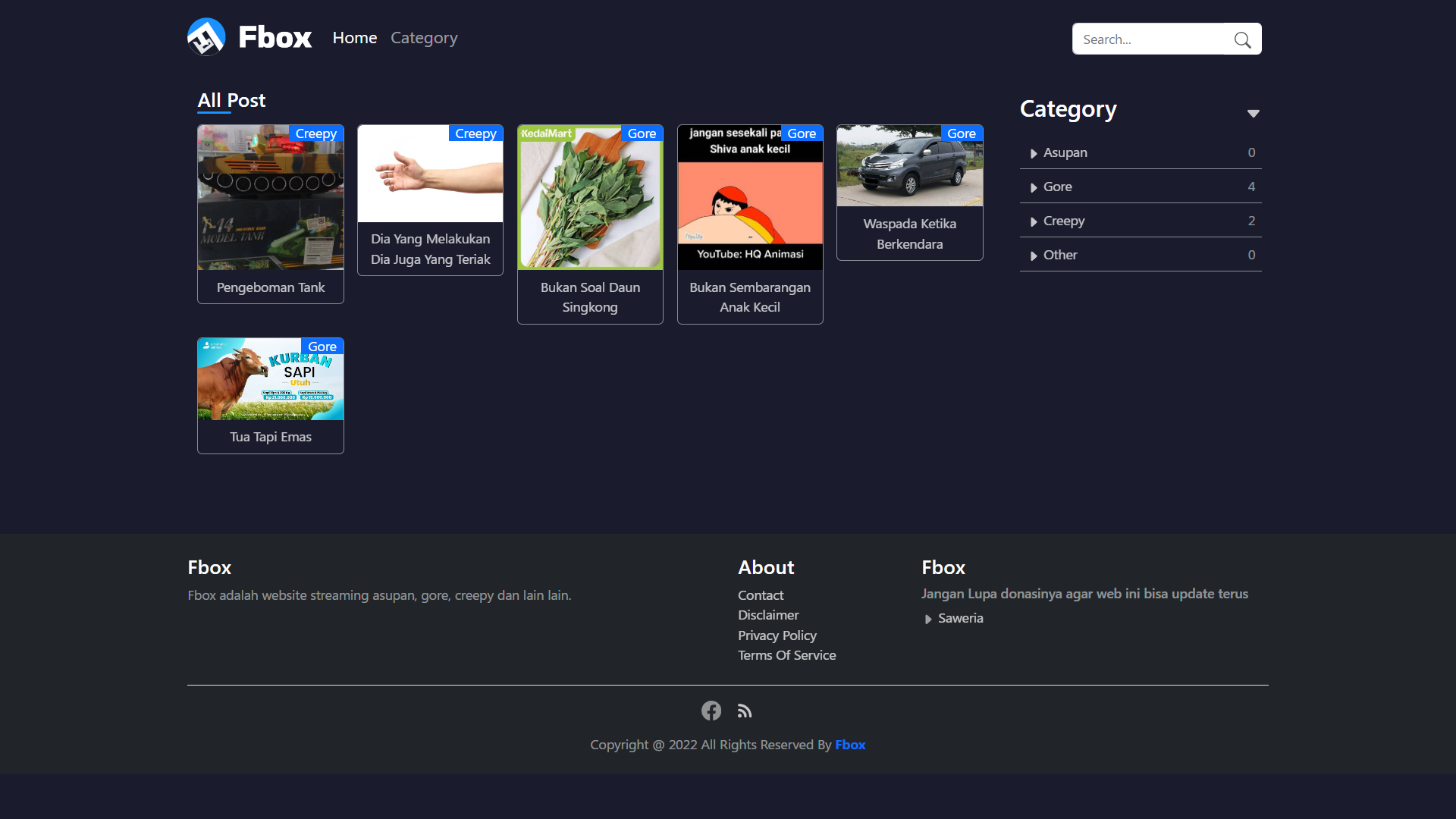Expand the Gore category item
The image size is (1456, 819).
(x=1057, y=187)
